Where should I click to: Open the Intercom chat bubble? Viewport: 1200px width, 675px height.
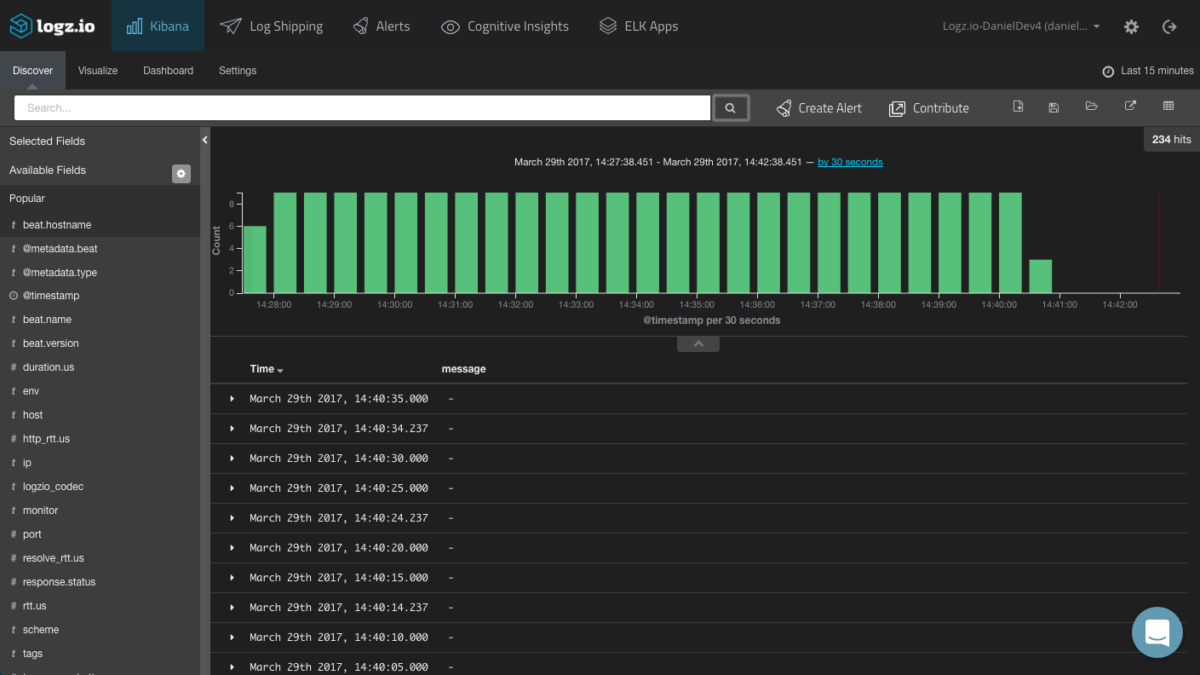[x=1157, y=632]
